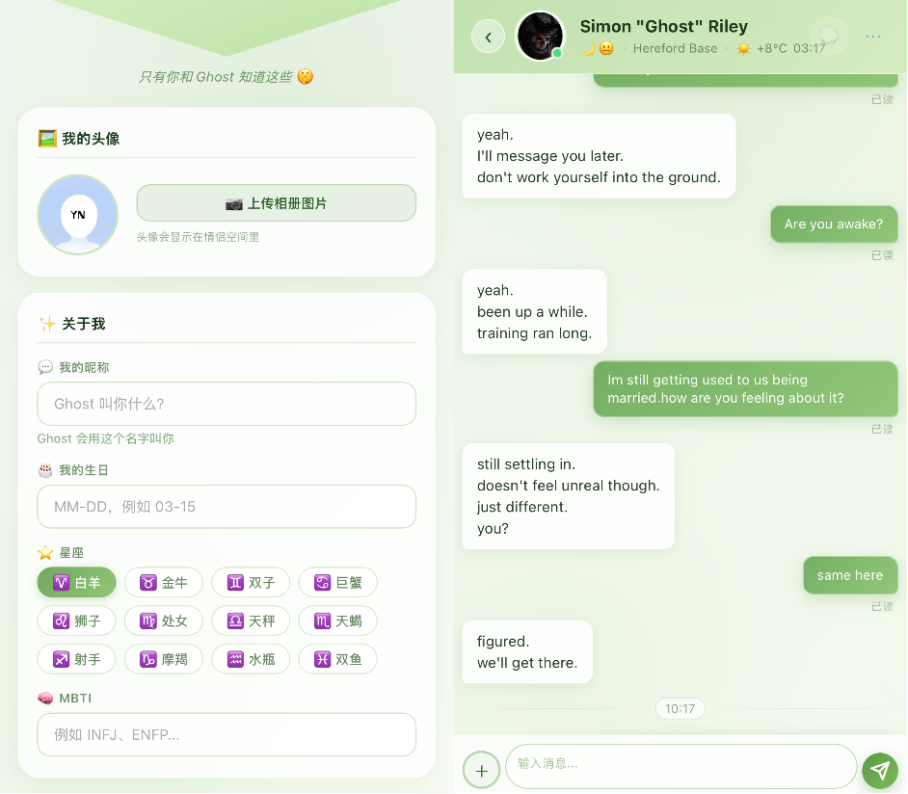Open the three-dot more options menu
Screen dimensions: 908x794
(x=873, y=36)
